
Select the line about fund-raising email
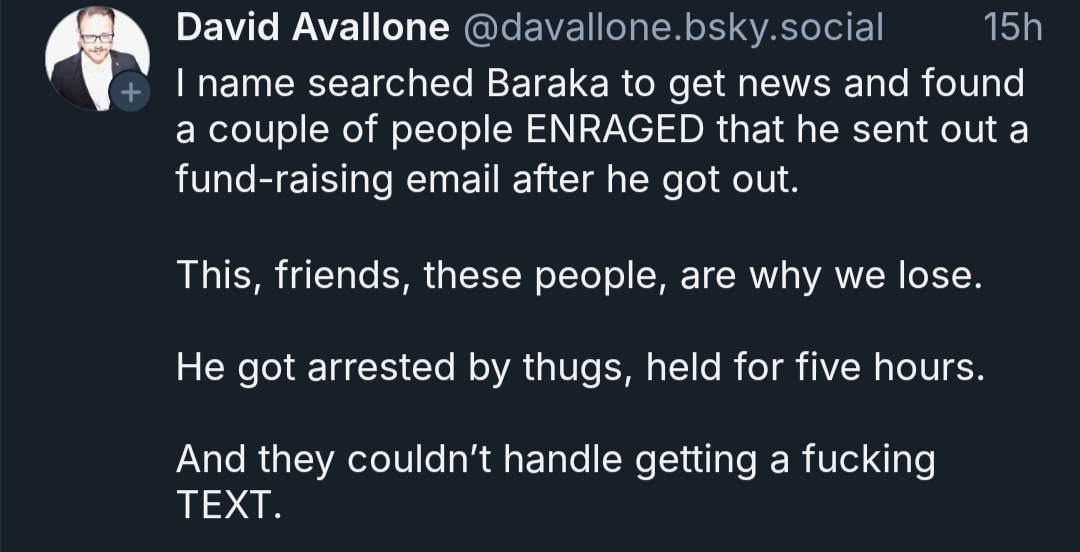(487, 179)
